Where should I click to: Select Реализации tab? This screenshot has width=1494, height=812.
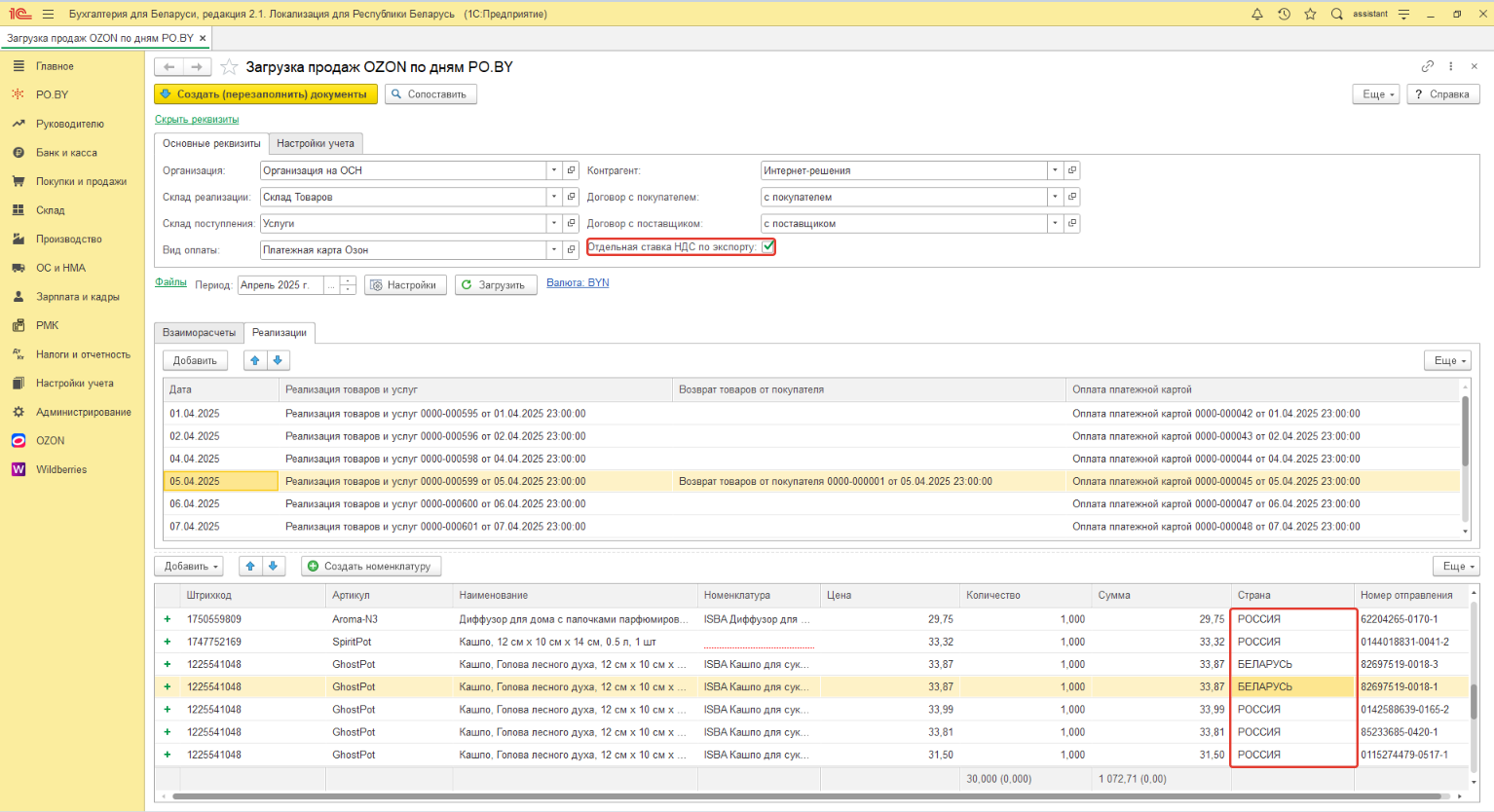click(x=280, y=333)
